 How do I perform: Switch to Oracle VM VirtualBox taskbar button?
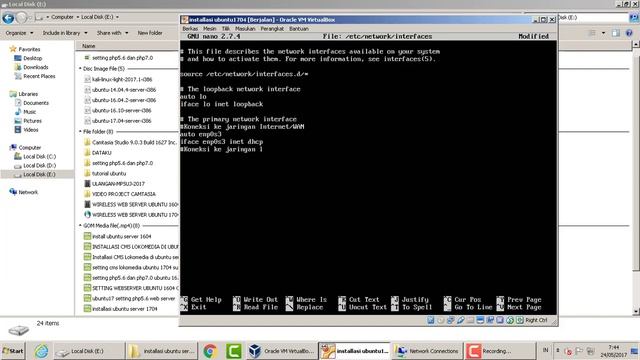pyautogui.click(x=281, y=351)
